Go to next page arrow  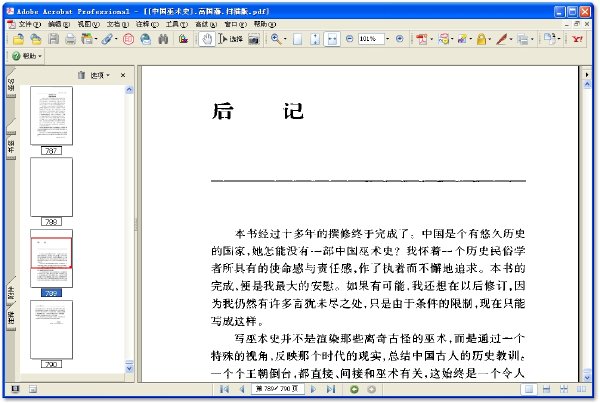tap(313, 389)
